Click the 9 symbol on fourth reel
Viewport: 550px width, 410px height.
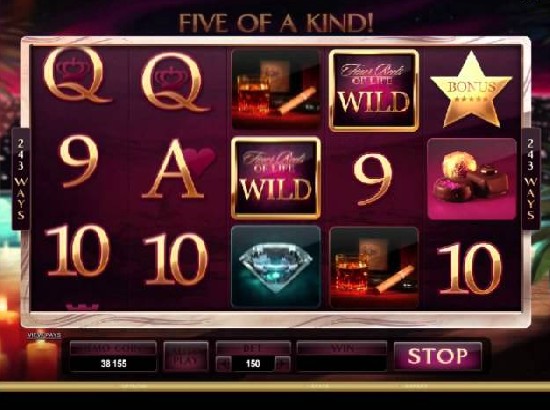[x=373, y=180]
